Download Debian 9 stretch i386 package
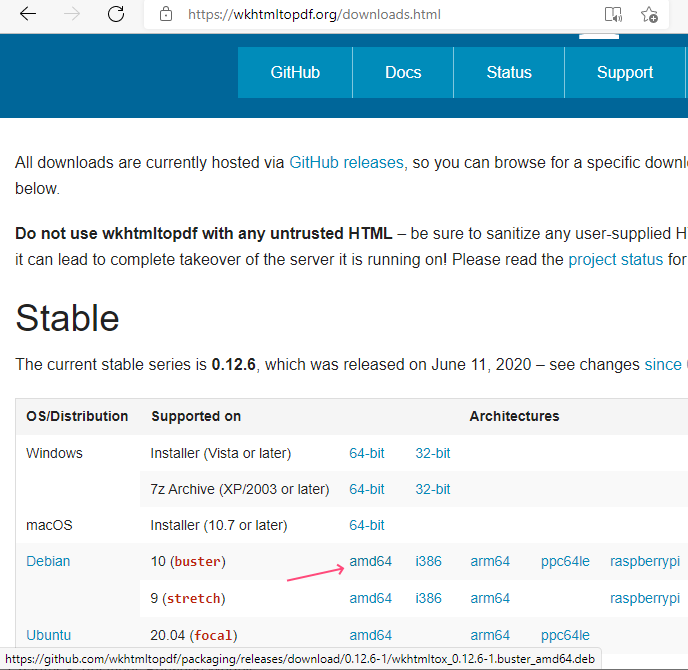The image size is (688, 670). pyautogui.click(x=429, y=598)
